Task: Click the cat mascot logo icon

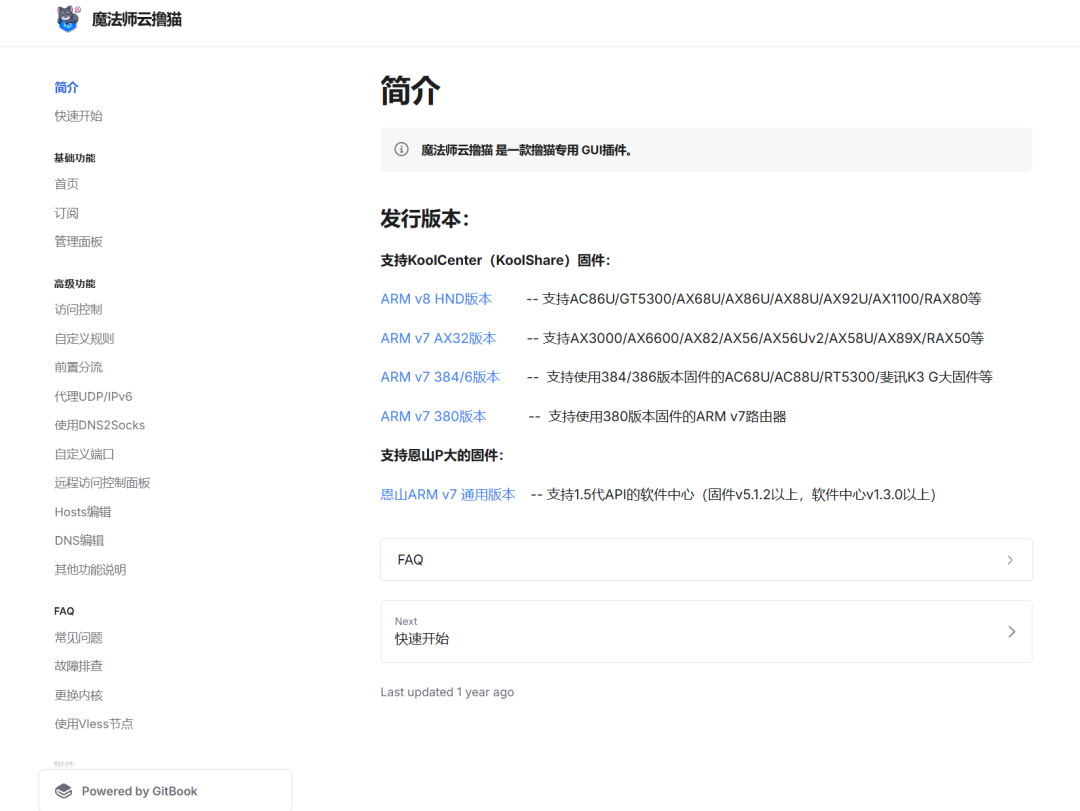Action: point(68,19)
